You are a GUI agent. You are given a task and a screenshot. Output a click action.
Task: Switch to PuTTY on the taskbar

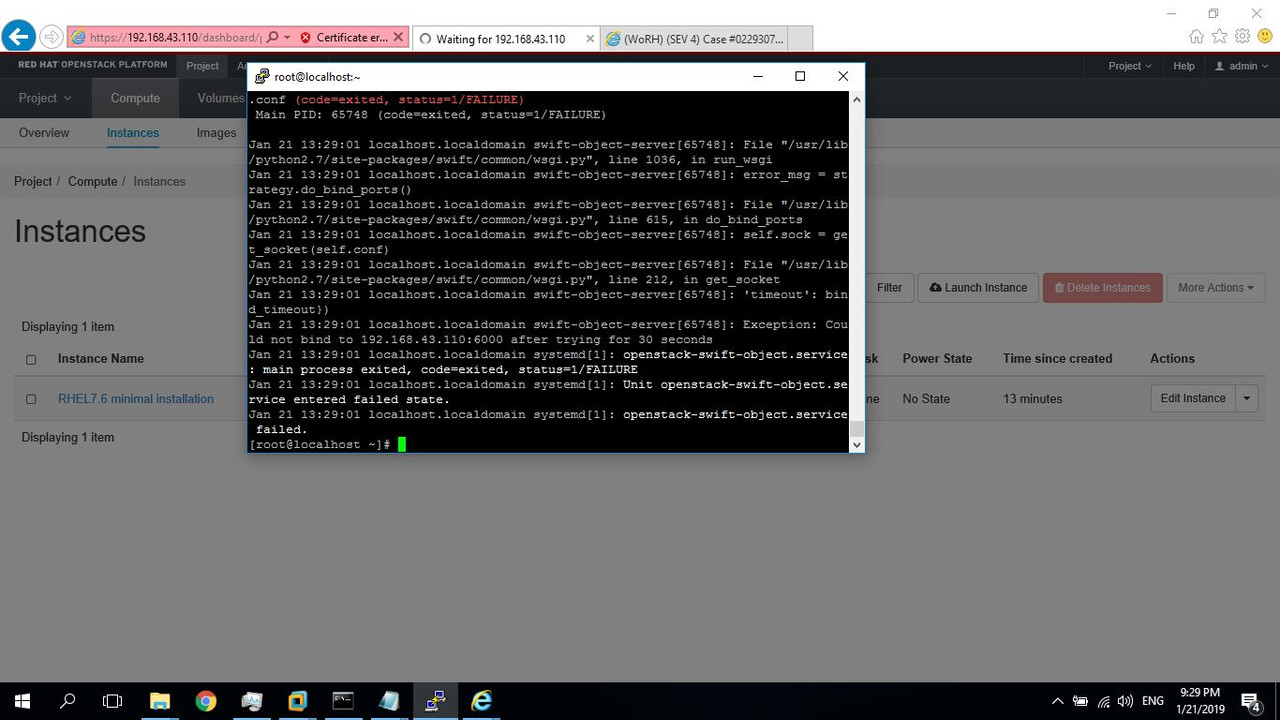tap(435, 701)
